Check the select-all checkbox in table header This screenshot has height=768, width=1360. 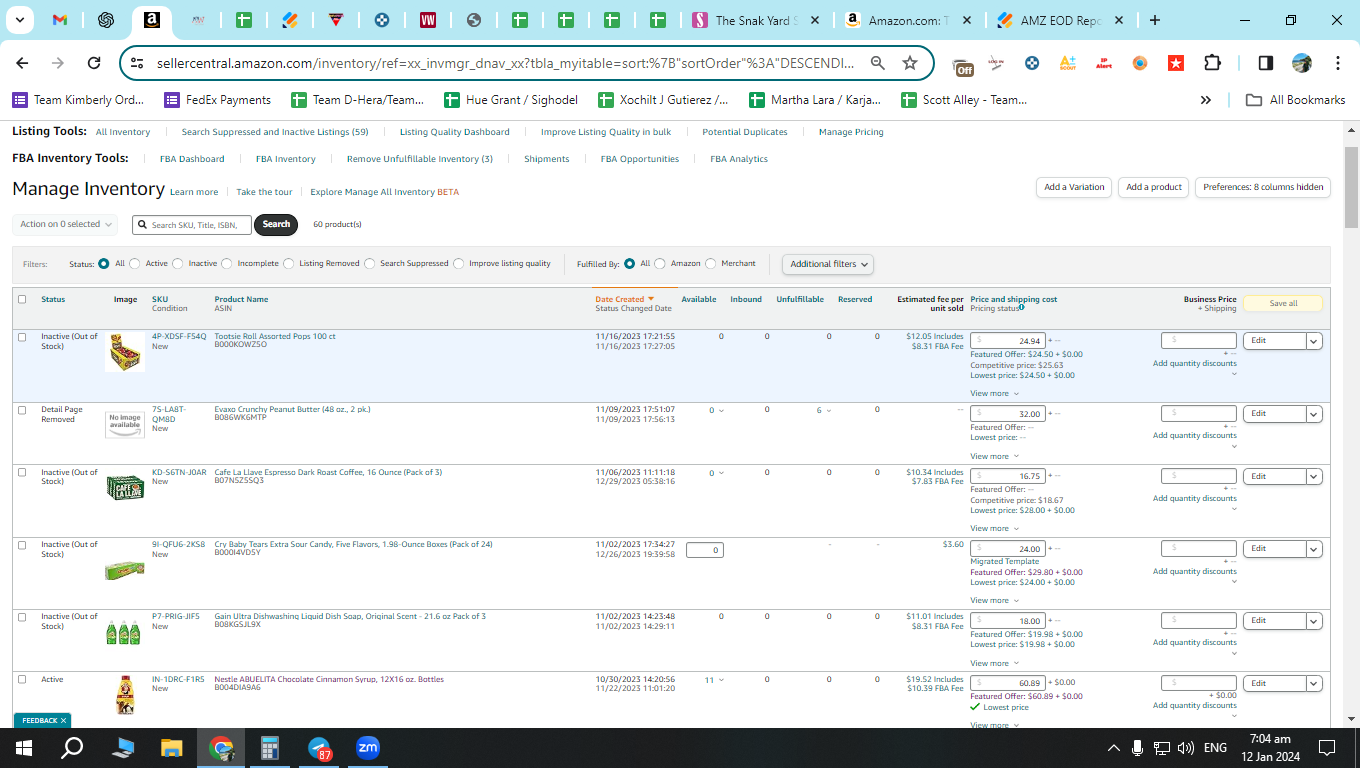click(x=22, y=299)
